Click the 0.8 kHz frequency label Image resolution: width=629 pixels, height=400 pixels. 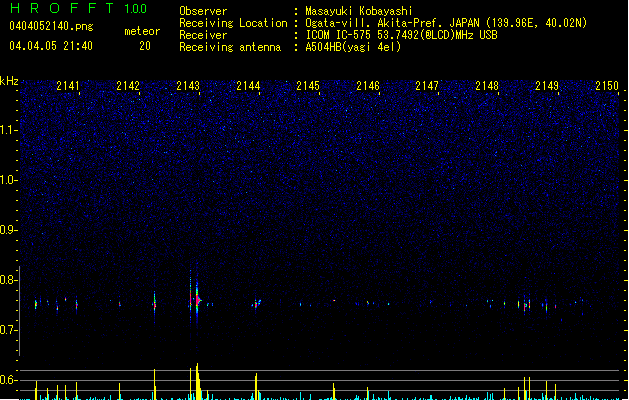(8, 280)
